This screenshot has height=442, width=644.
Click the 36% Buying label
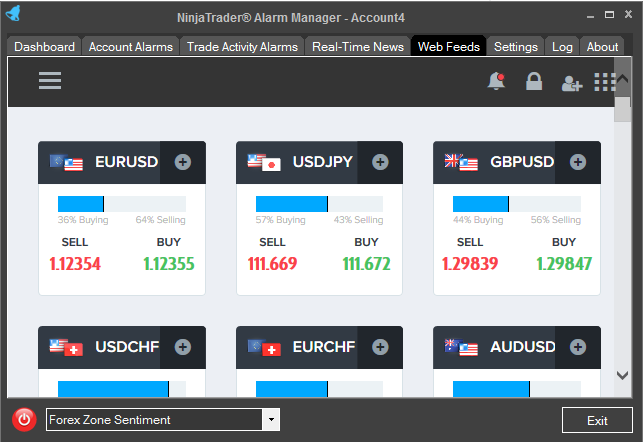(x=83, y=220)
